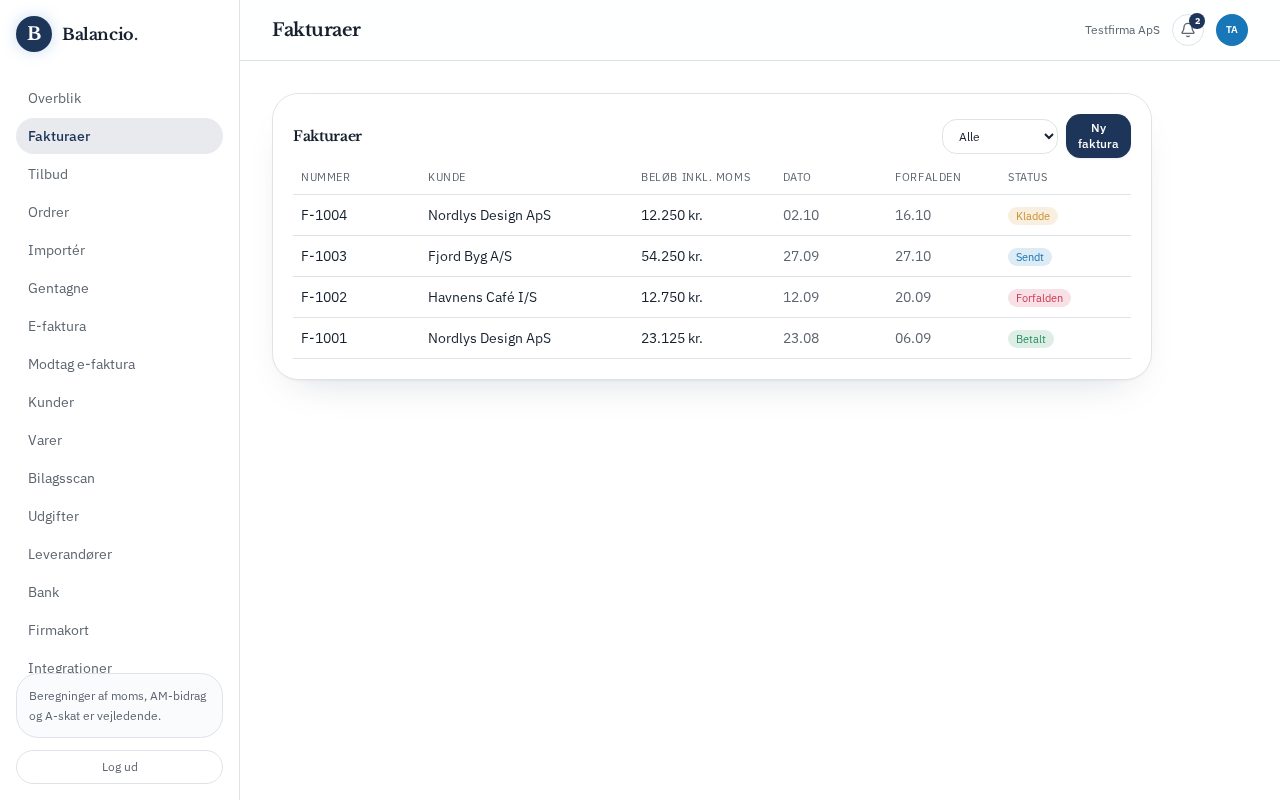This screenshot has width=1280, height=800.
Task: Open the E-faktura section
Action: click(x=119, y=326)
